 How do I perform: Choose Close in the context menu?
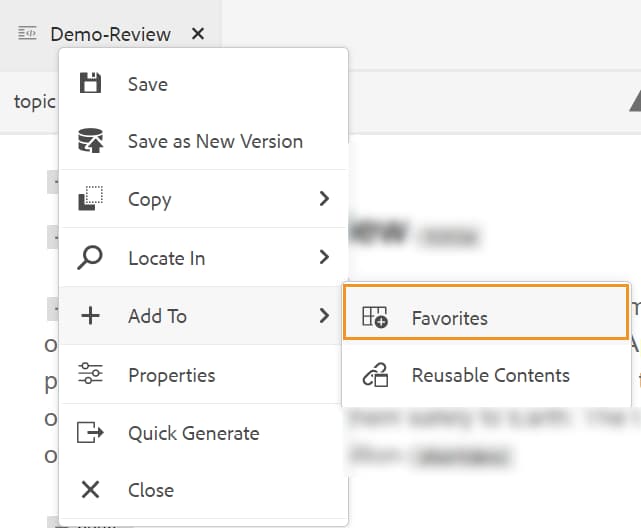150,490
